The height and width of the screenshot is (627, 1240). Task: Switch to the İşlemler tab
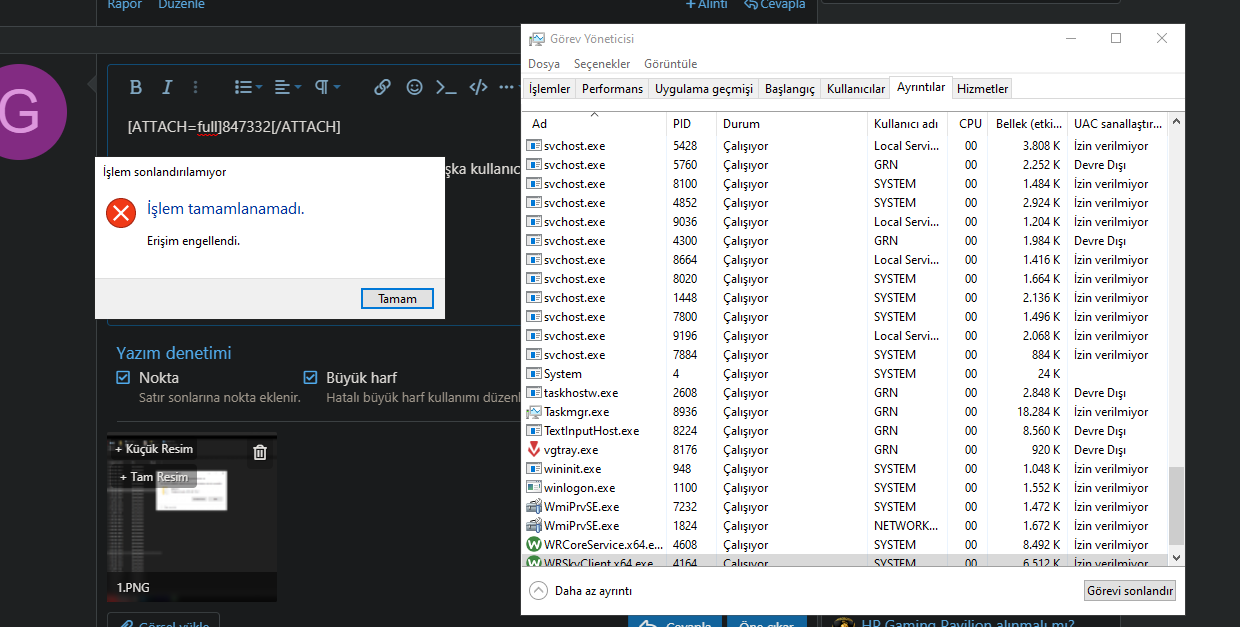pyautogui.click(x=549, y=89)
